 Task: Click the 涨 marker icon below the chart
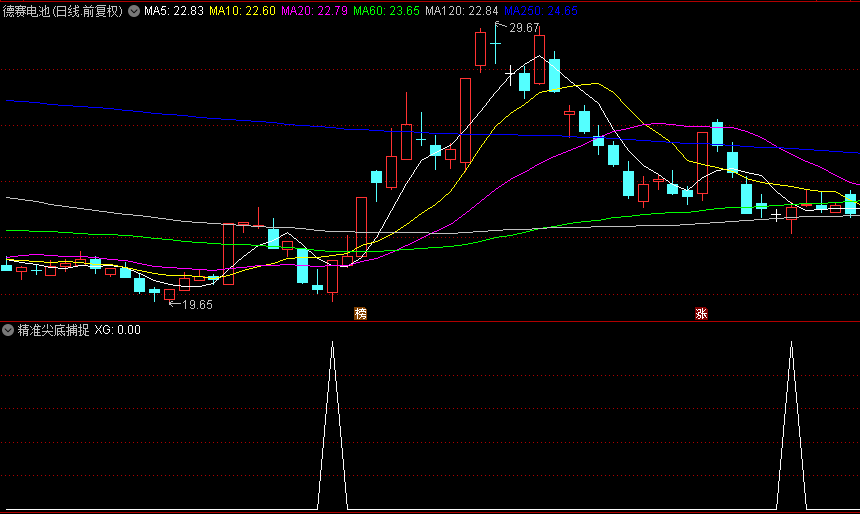701,314
